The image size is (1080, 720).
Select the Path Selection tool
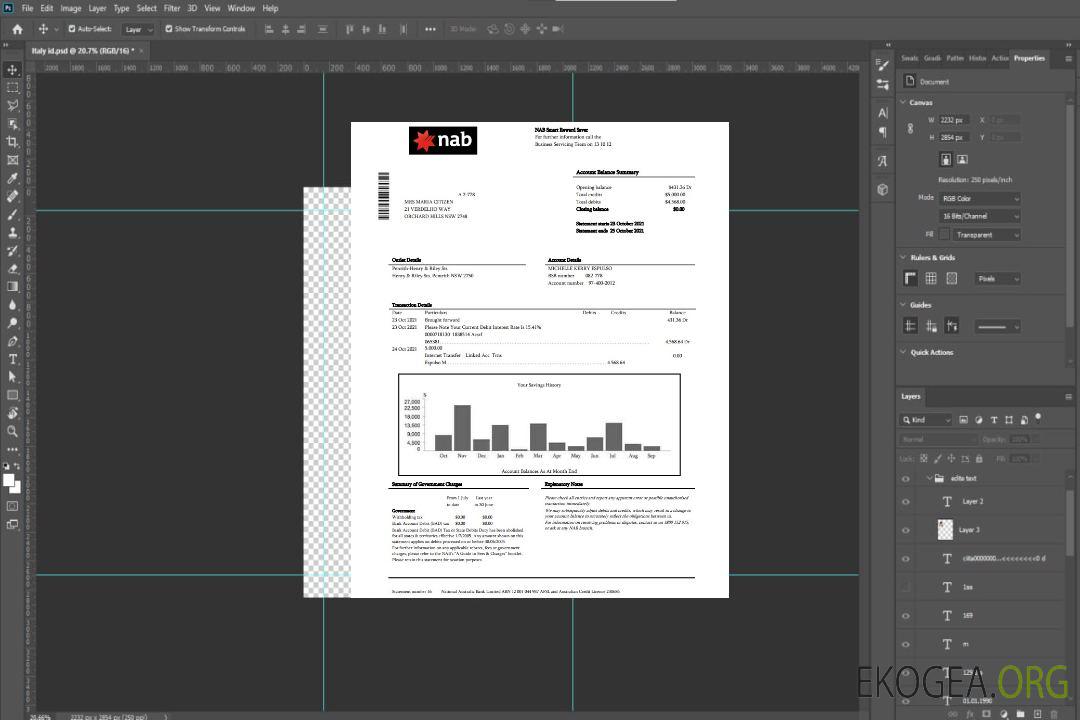[x=12, y=377]
